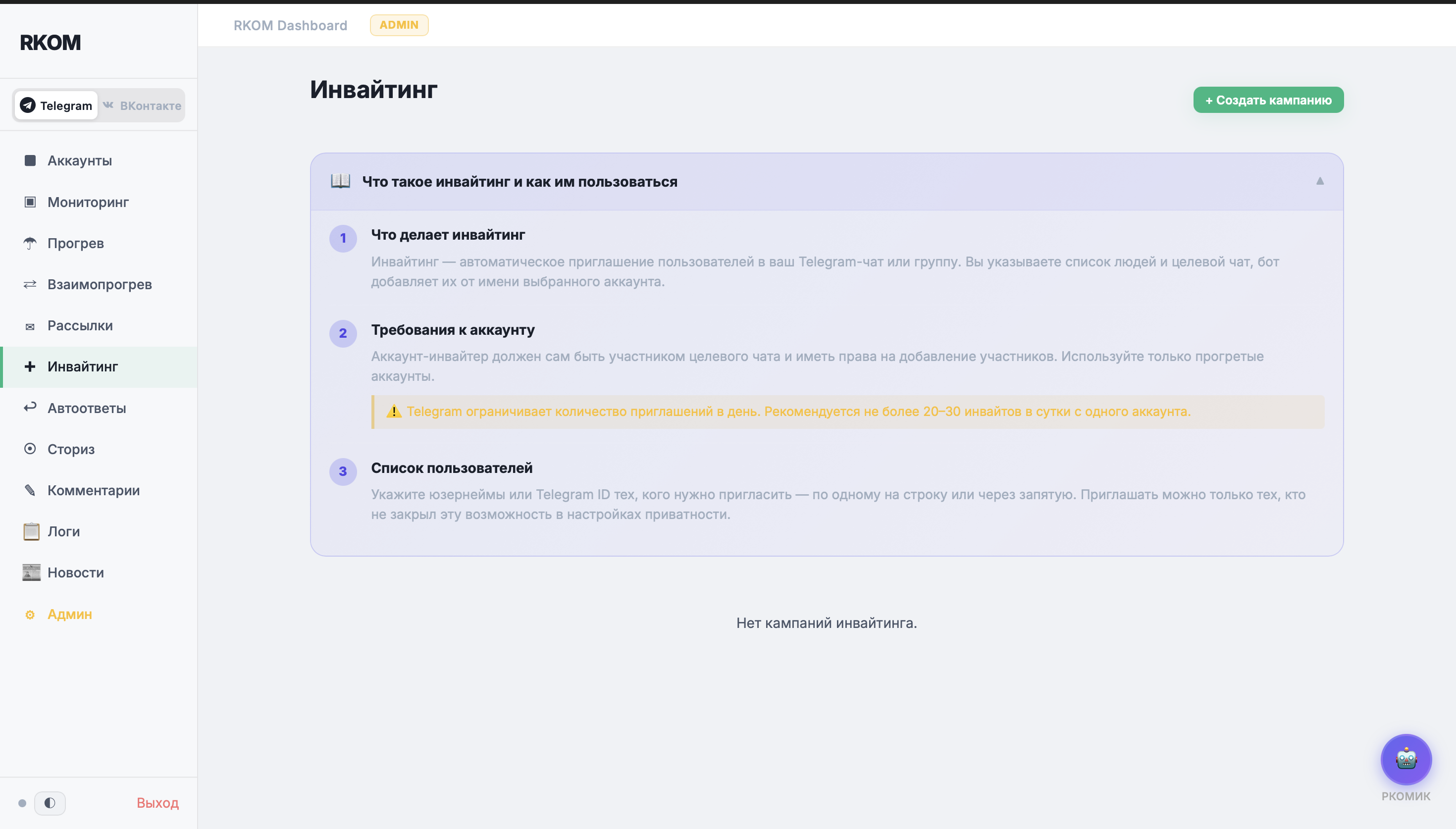Collapse 'Что такое инвайтинг и как им пользоваться' header
The height and width of the screenshot is (829, 1456).
coord(827,182)
